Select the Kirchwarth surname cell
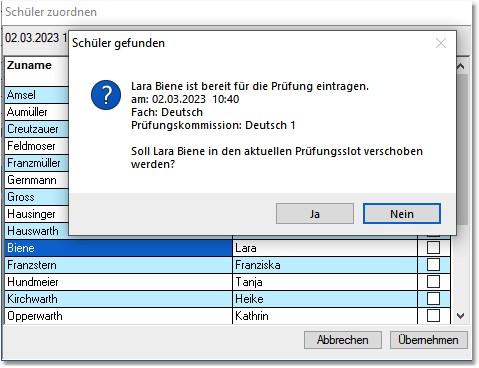The image size is (479, 368). tap(119, 299)
